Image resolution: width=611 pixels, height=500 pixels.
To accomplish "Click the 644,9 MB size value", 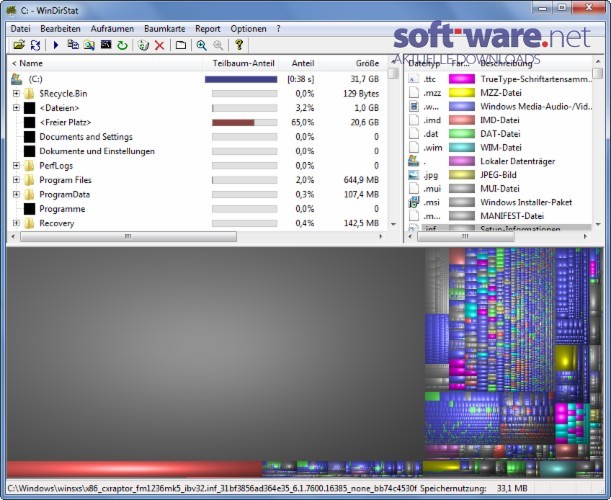I will click(361, 180).
